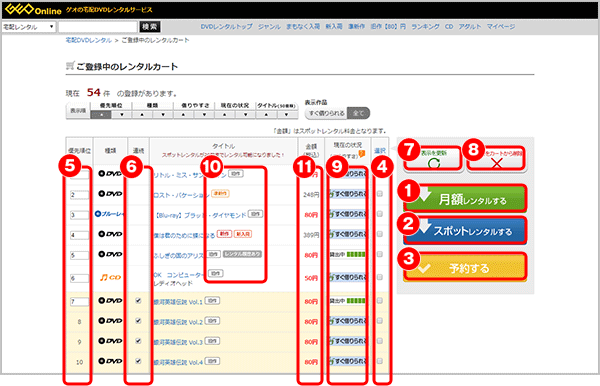Sort by 種類 descending arrow
600x386 pixels.
tap(163, 114)
